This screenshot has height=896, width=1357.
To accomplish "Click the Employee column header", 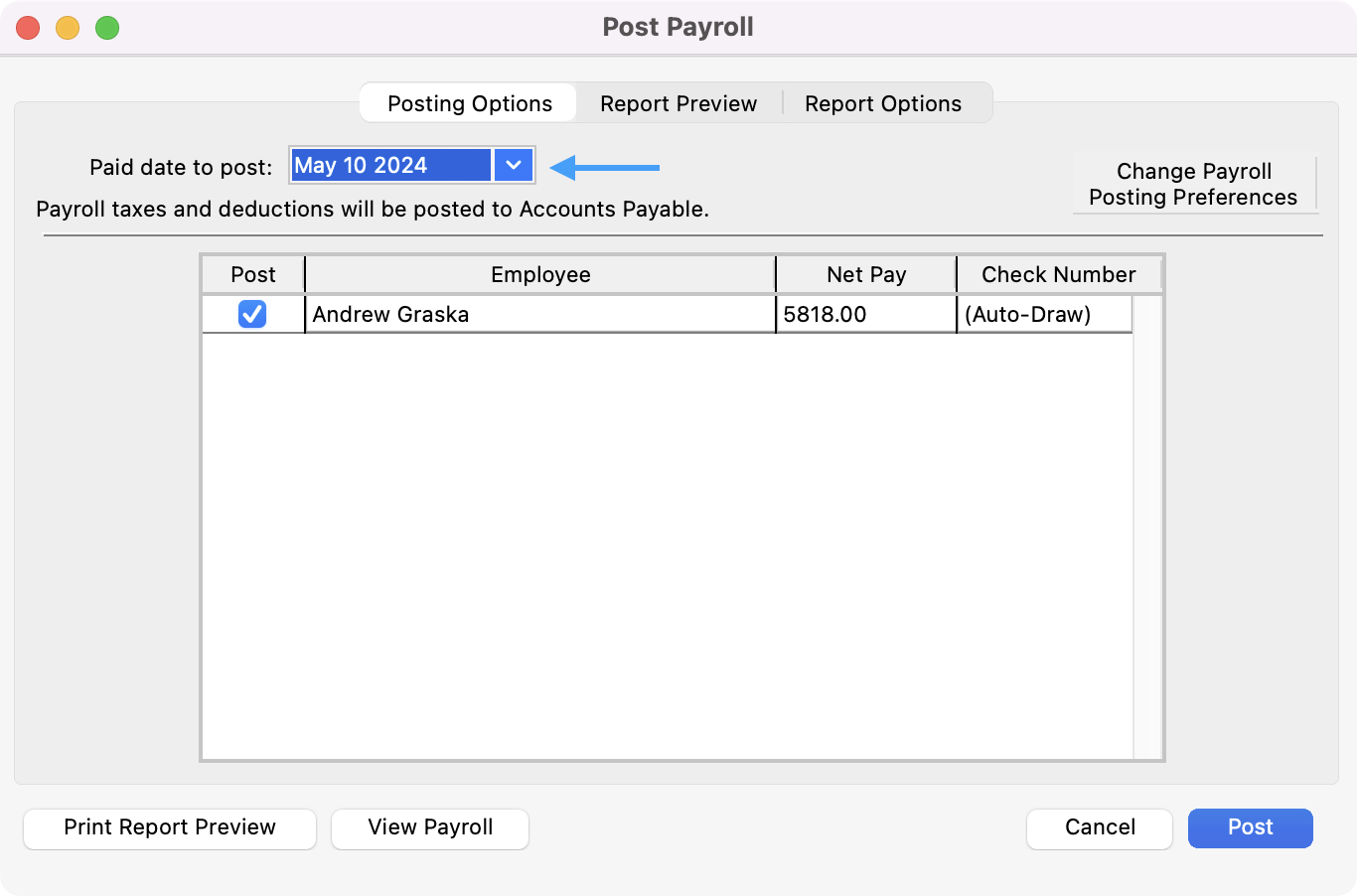I will pyautogui.click(x=539, y=274).
